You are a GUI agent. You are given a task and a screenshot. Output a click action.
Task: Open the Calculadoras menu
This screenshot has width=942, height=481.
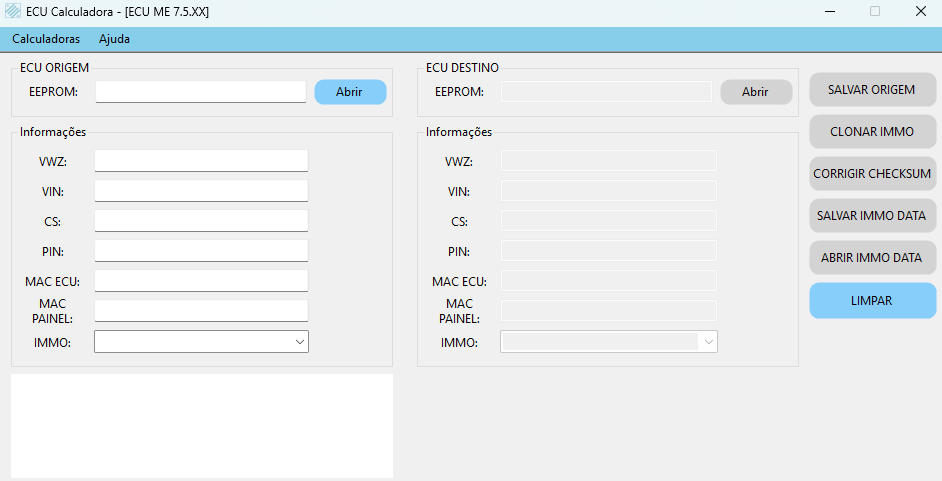click(46, 40)
